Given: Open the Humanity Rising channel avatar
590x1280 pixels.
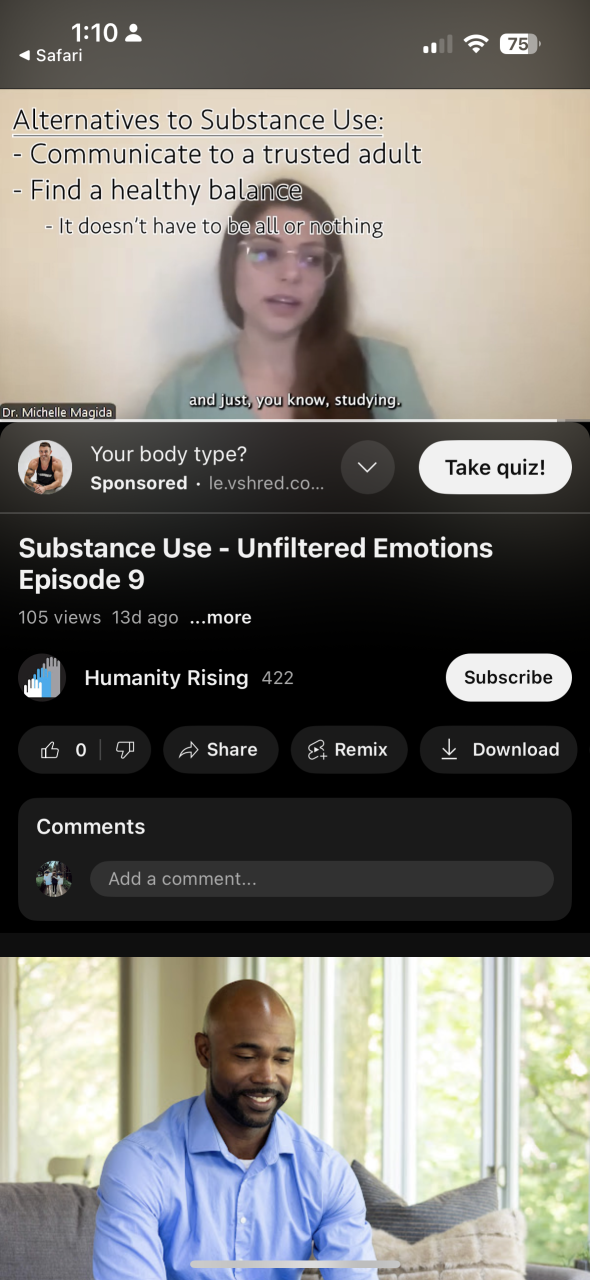Looking at the screenshot, I should pyautogui.click(x=41, y=678).
